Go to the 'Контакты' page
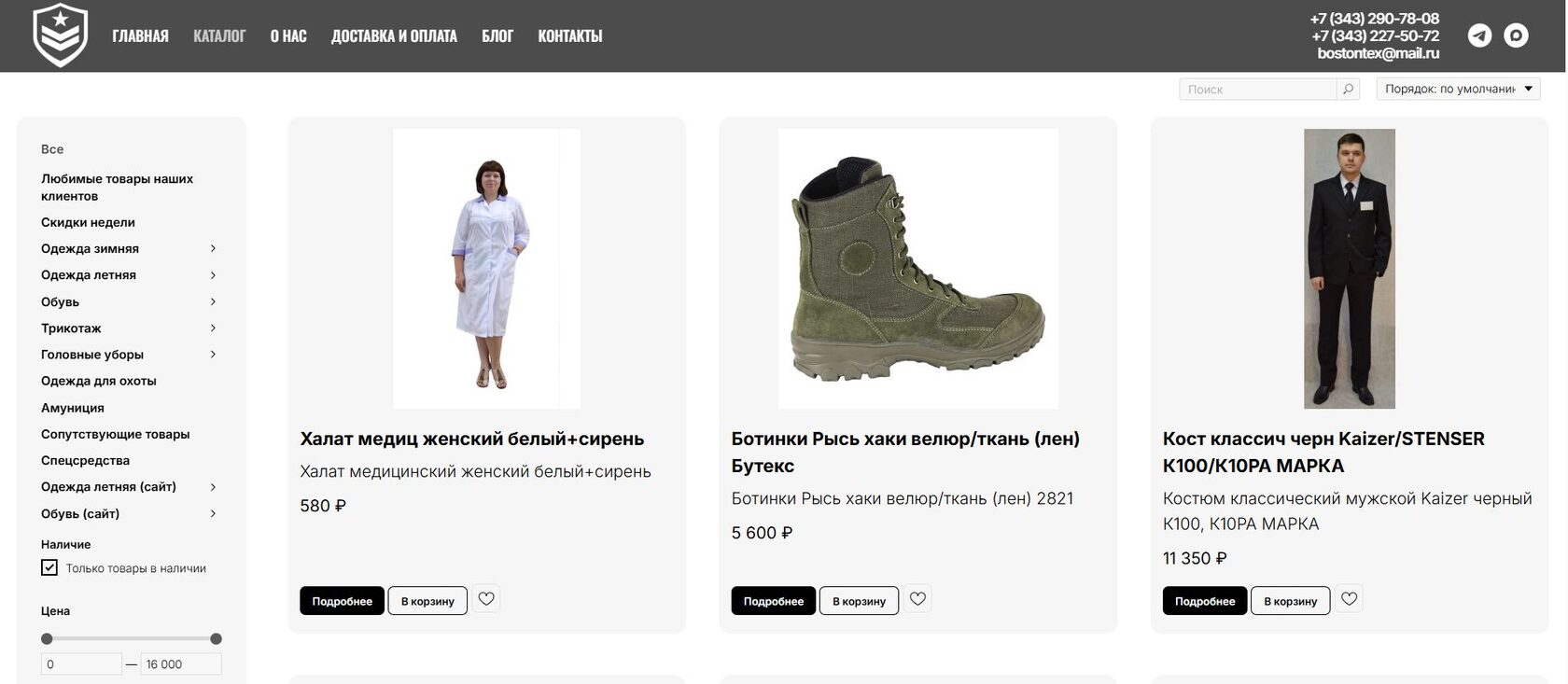This screenshot has width=1568, height=684. click(569, 36)
